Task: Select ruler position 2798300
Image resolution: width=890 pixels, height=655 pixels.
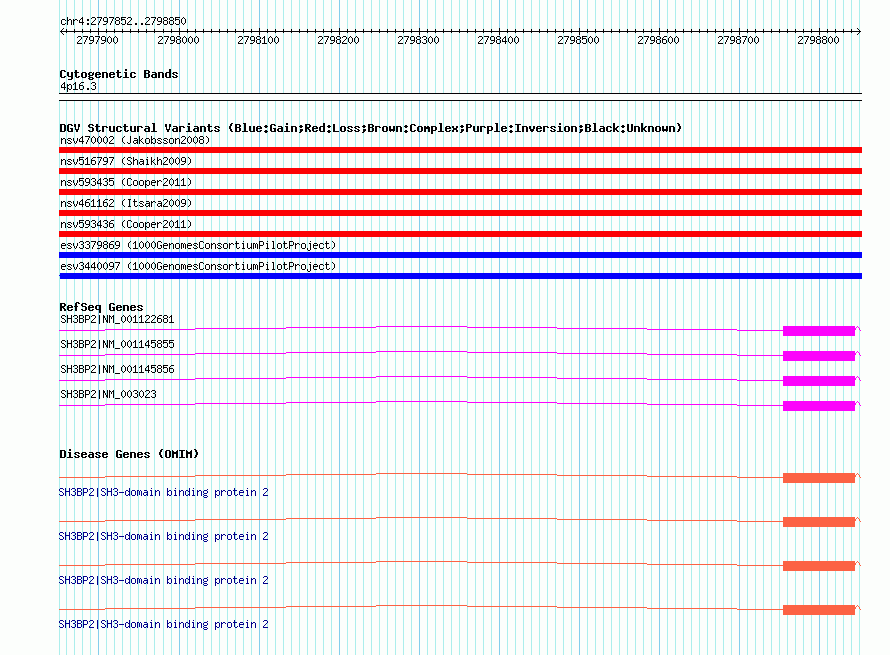Action: click(418, 40)
